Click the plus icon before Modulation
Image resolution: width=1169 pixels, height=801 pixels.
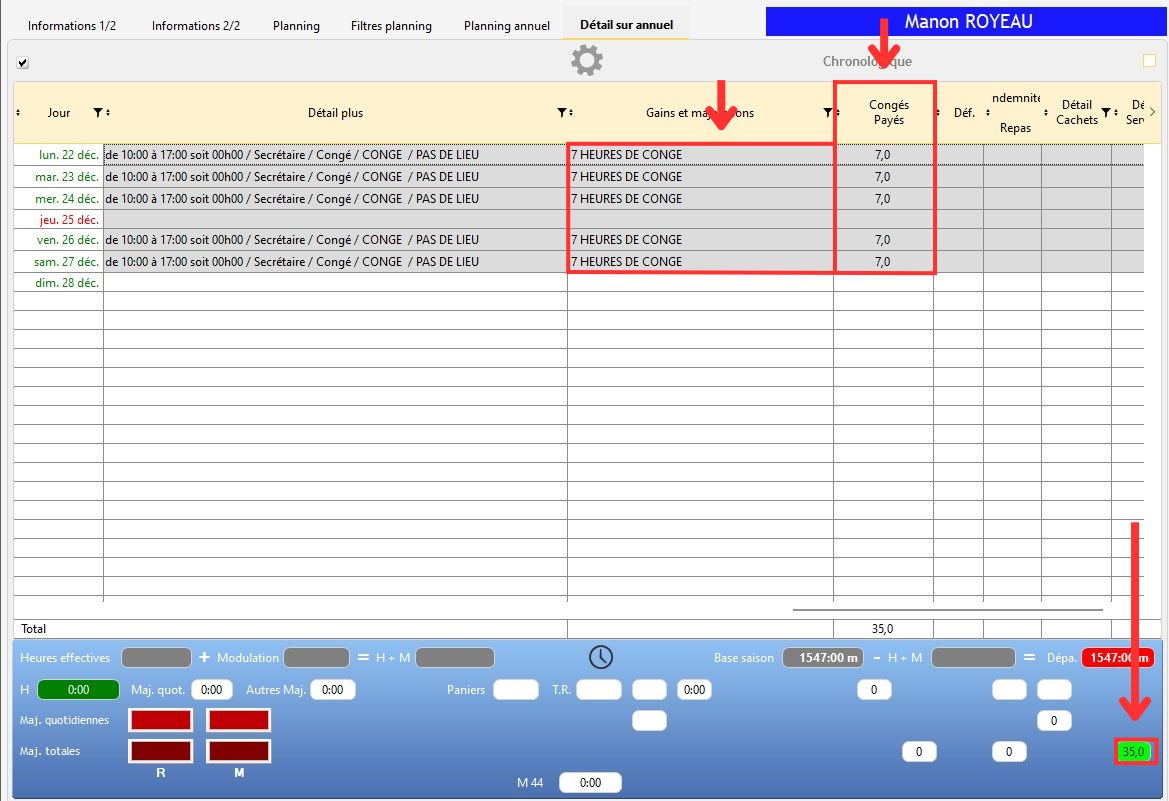[x=204, y=657]
